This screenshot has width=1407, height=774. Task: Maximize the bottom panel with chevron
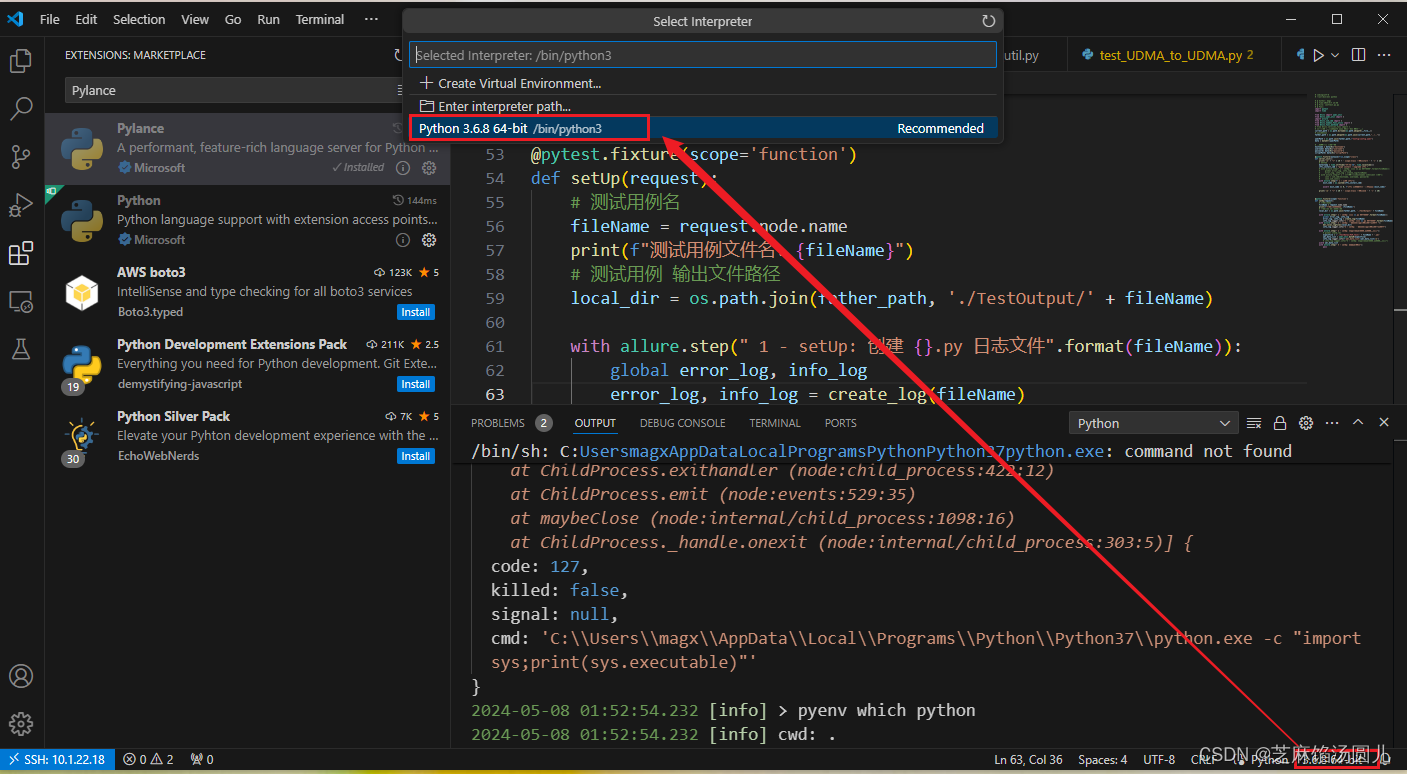1358,423
